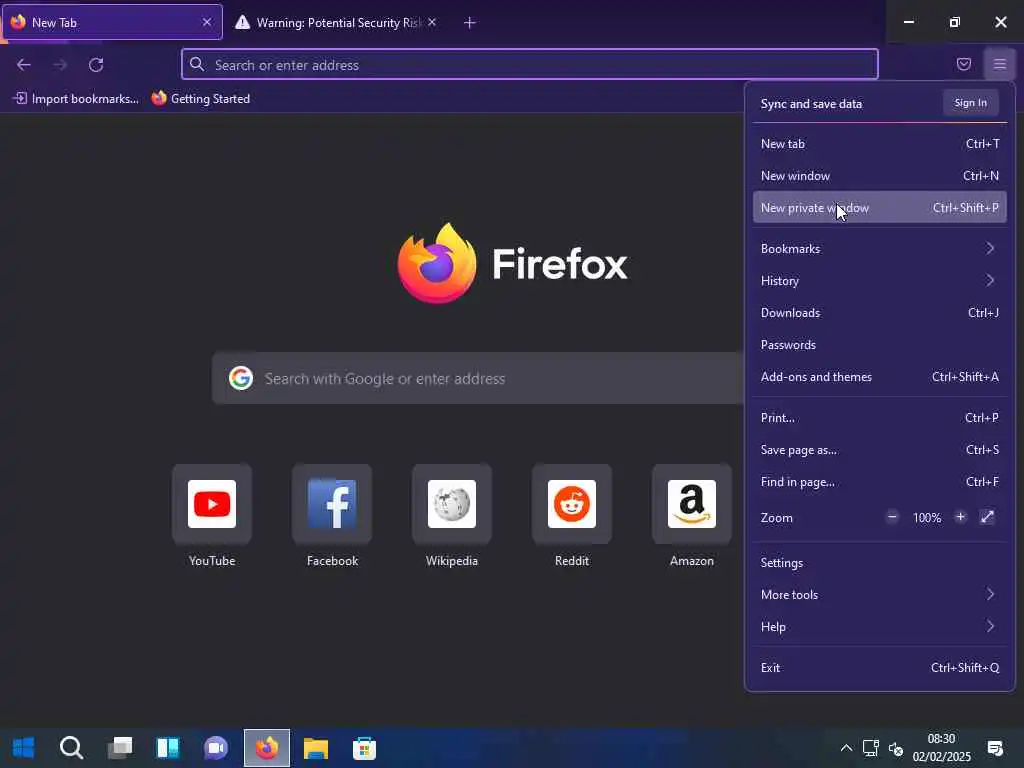1024x768 pixels.
Task: Decrease zoom with the minus button
Action: 892,517
